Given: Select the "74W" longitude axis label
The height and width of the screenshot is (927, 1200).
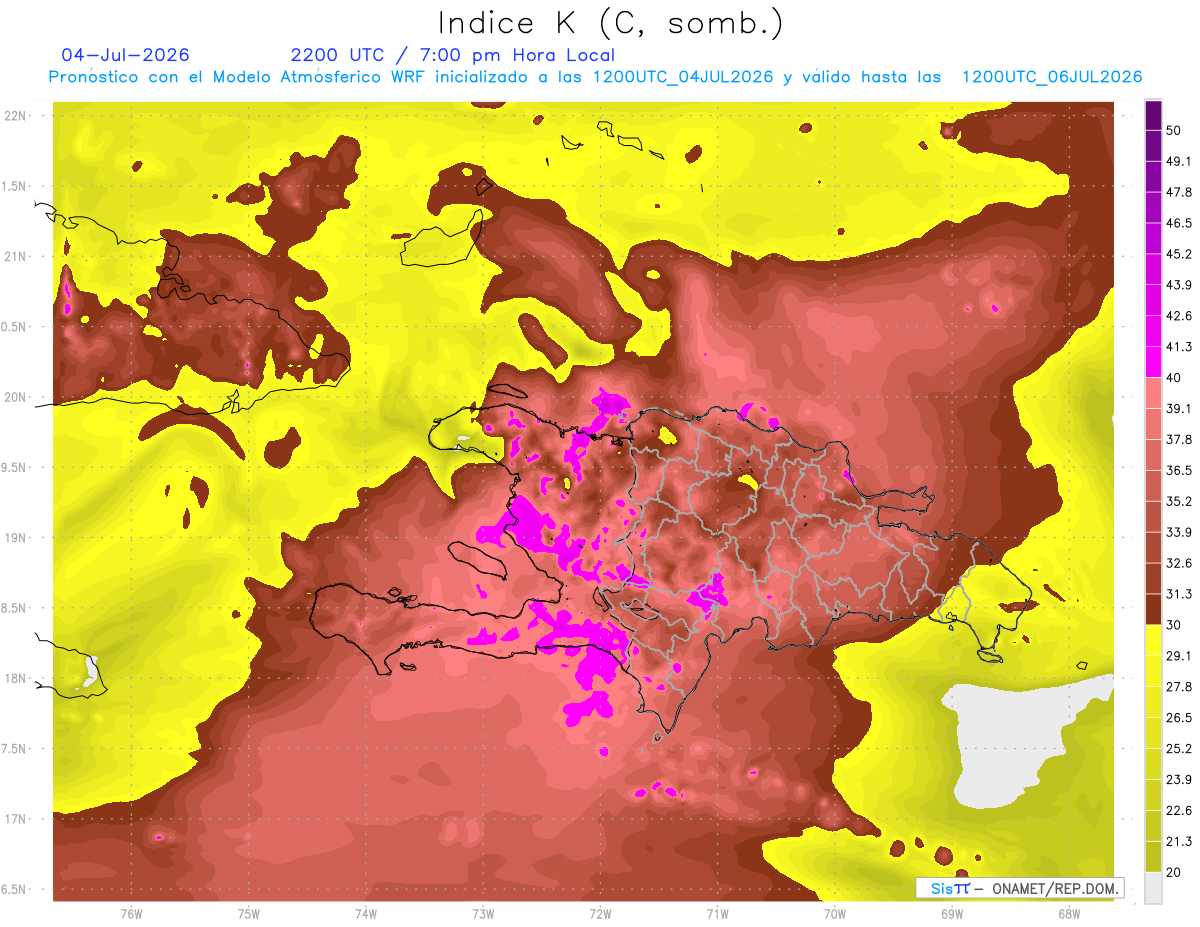Looking at the screenshot, I should [x=366, y=914].
